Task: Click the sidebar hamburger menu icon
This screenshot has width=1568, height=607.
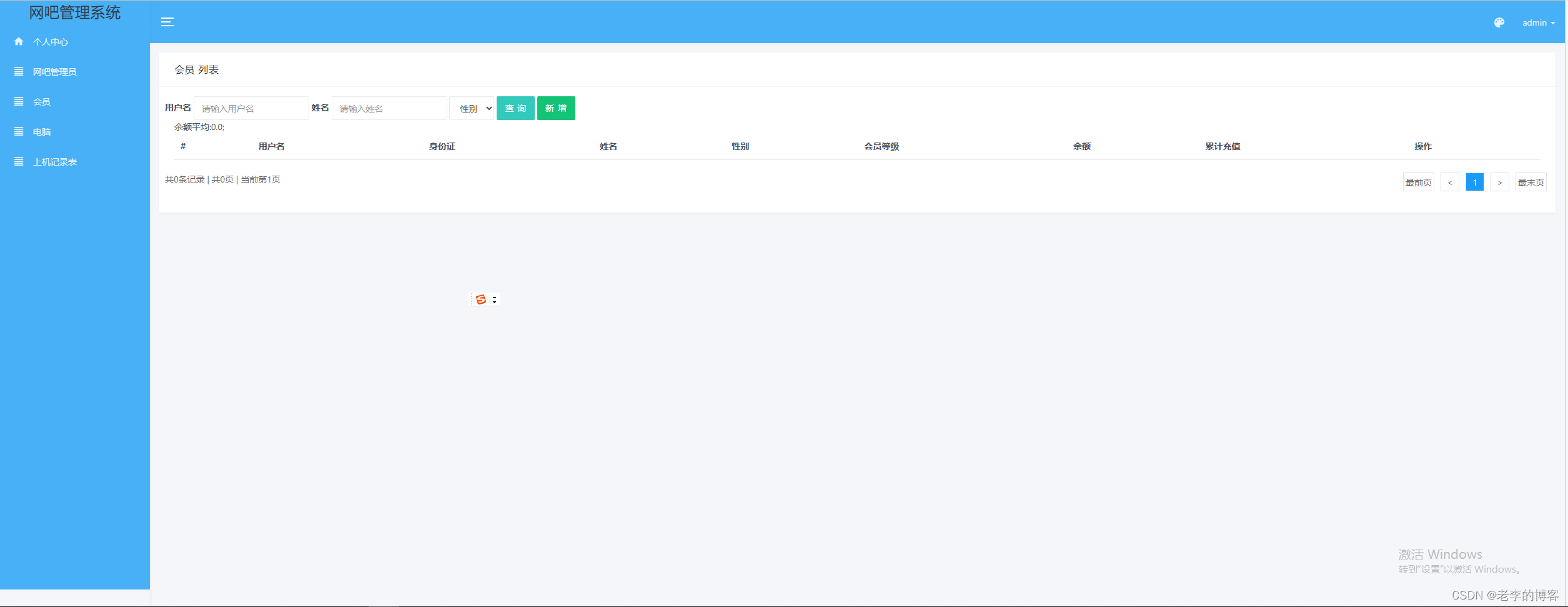Action: [x=167, y=21]
